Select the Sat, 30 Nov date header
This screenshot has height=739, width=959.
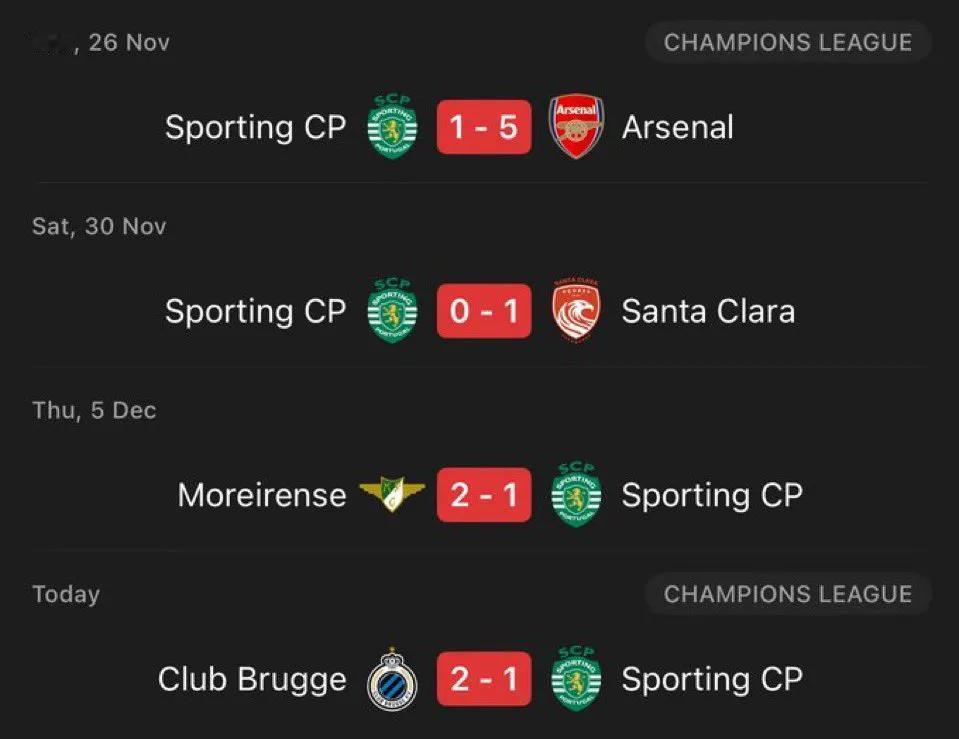[x=99, y=226]
